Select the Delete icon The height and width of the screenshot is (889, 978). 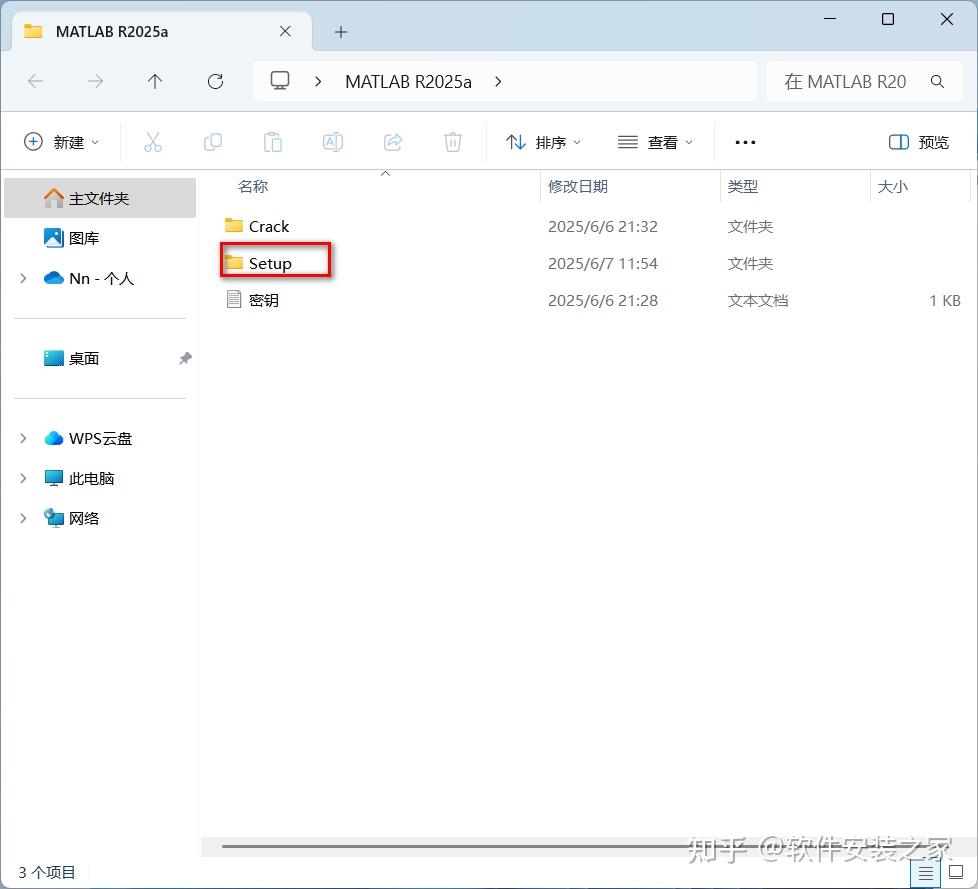[453, 142]
